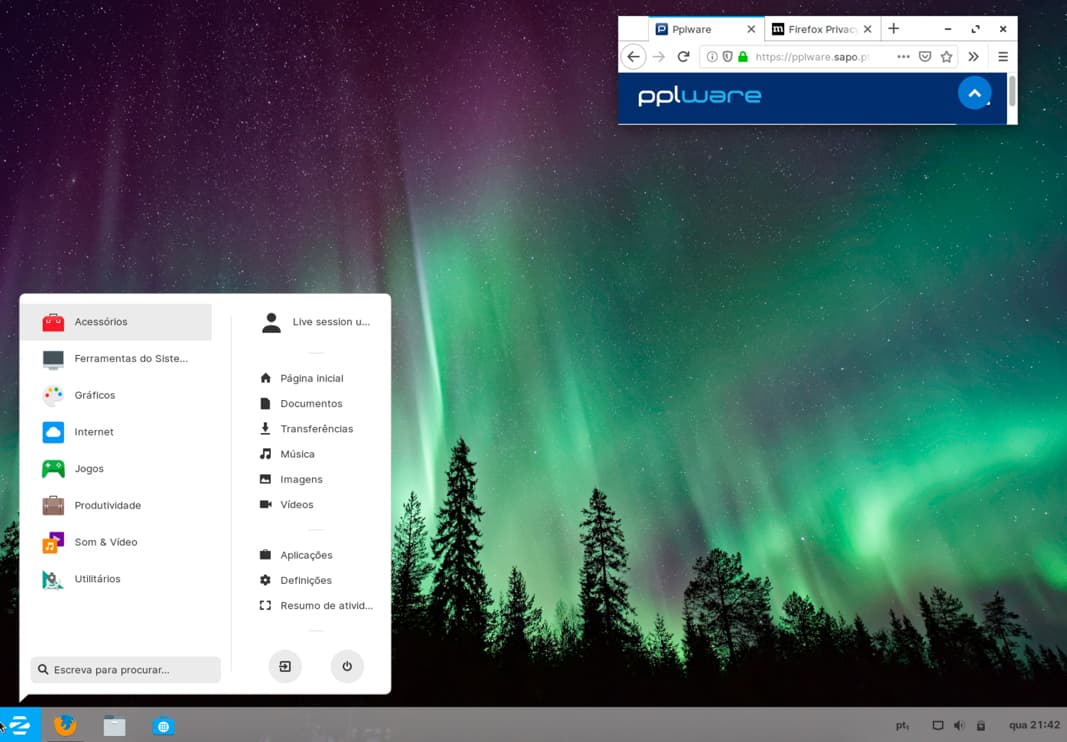This screenshot has height=742, width=1067.
Task: Expand the toolbar overflow chevron
Action: [973, 57]
